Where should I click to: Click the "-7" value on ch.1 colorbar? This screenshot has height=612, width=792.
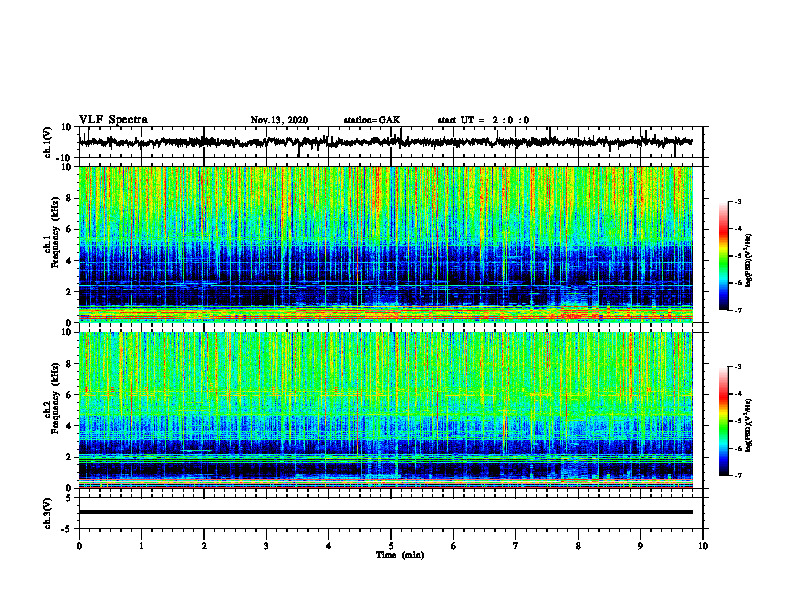click(x=738, y=310)
